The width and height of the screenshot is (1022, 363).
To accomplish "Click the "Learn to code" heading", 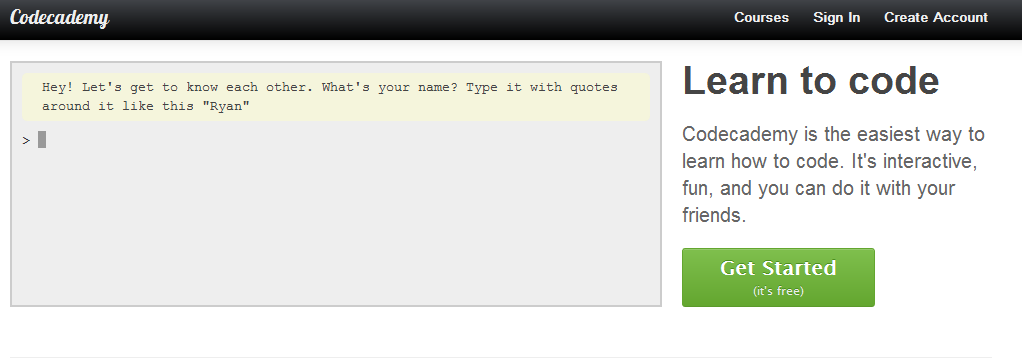I will click(811, 81).
